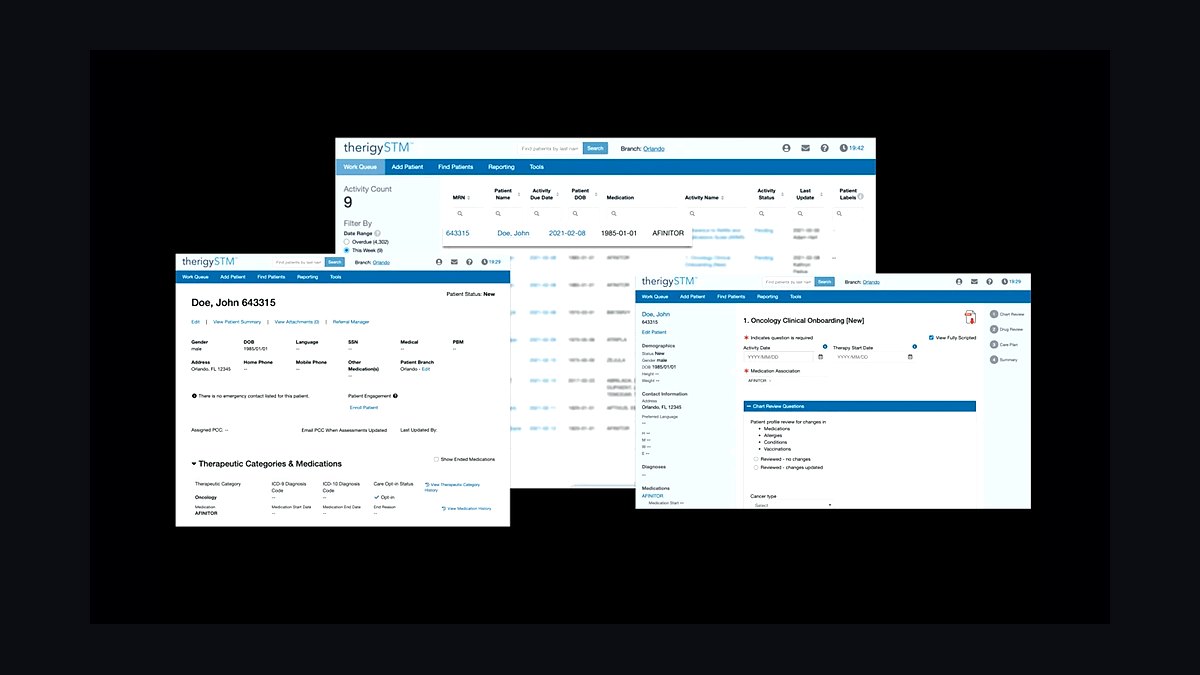Go to Care Plan step 3
This screenshot has width=1200, height=675.
(1005, 344)
